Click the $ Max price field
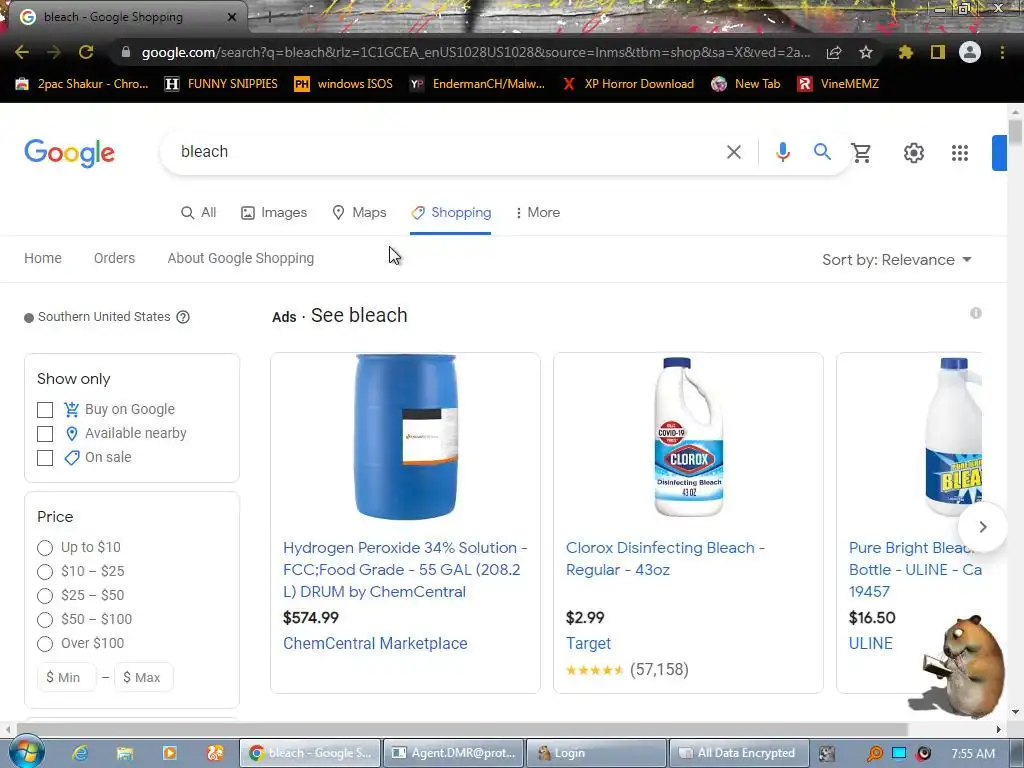 (x=144, y=677)
